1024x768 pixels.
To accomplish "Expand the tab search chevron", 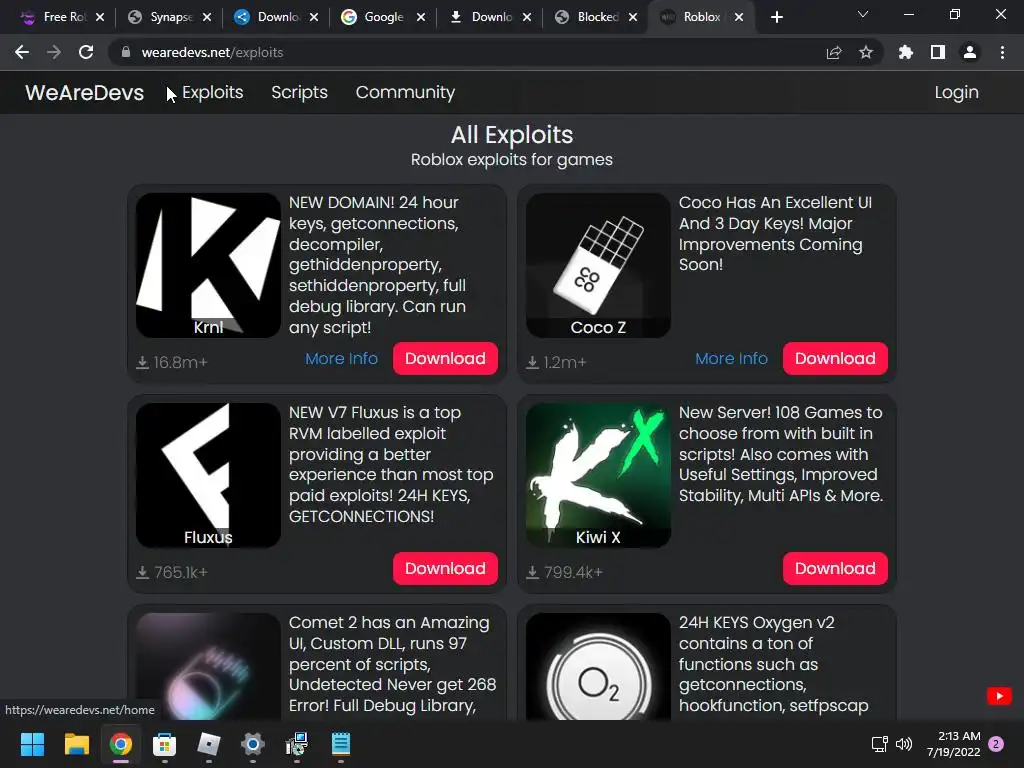I will point(863,14).
